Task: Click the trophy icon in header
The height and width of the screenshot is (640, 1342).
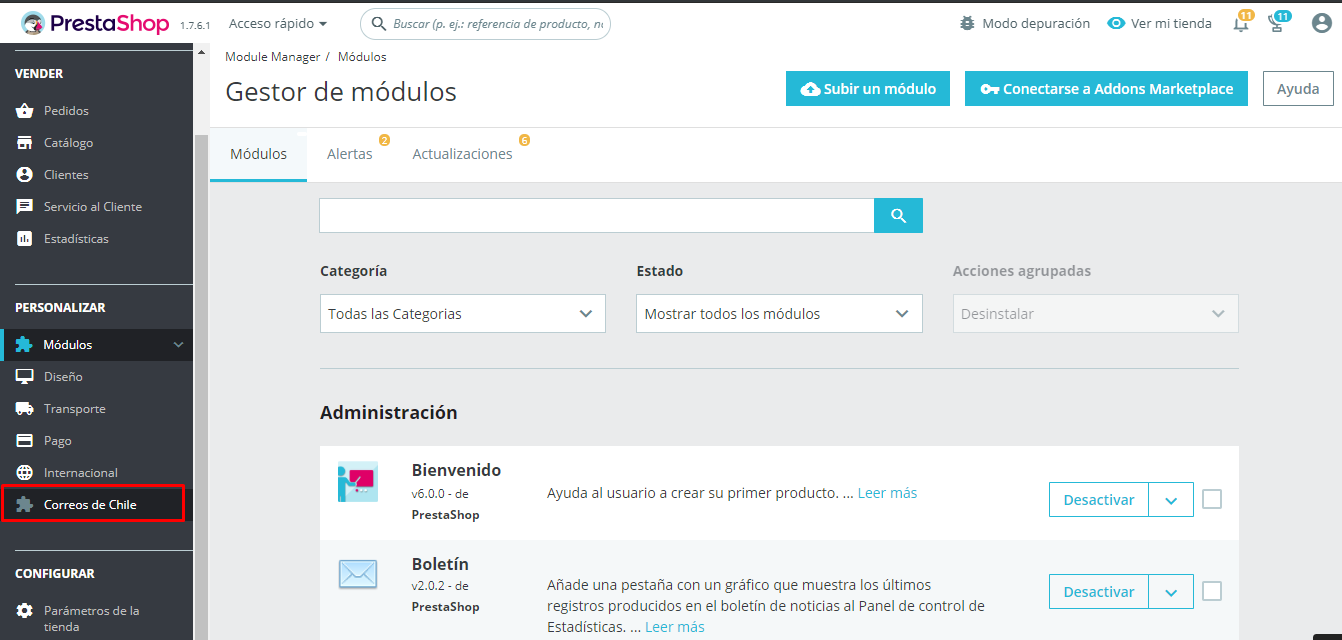Action: point(1277,24)
